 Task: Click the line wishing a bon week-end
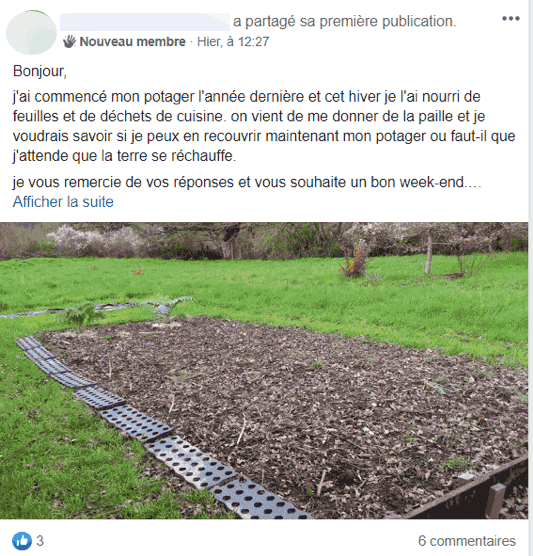[x=247, y=182]
